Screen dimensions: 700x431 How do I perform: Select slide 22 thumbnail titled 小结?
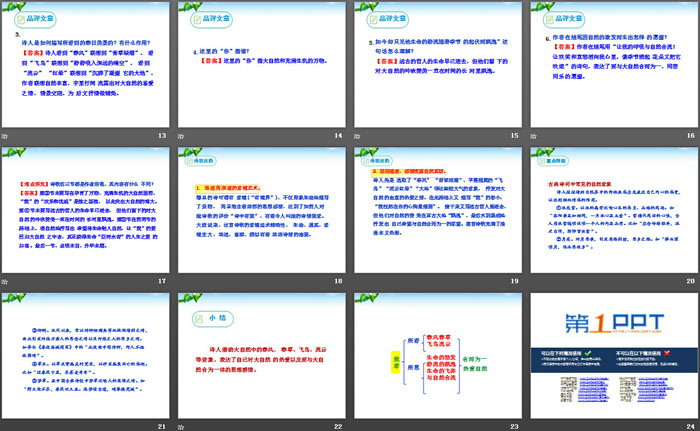click(x=262, y=356)
